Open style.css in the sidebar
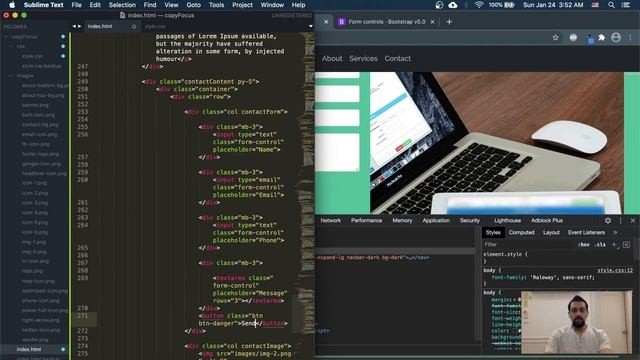Screen dimensions: 640x360 click(x=32, y=56)
